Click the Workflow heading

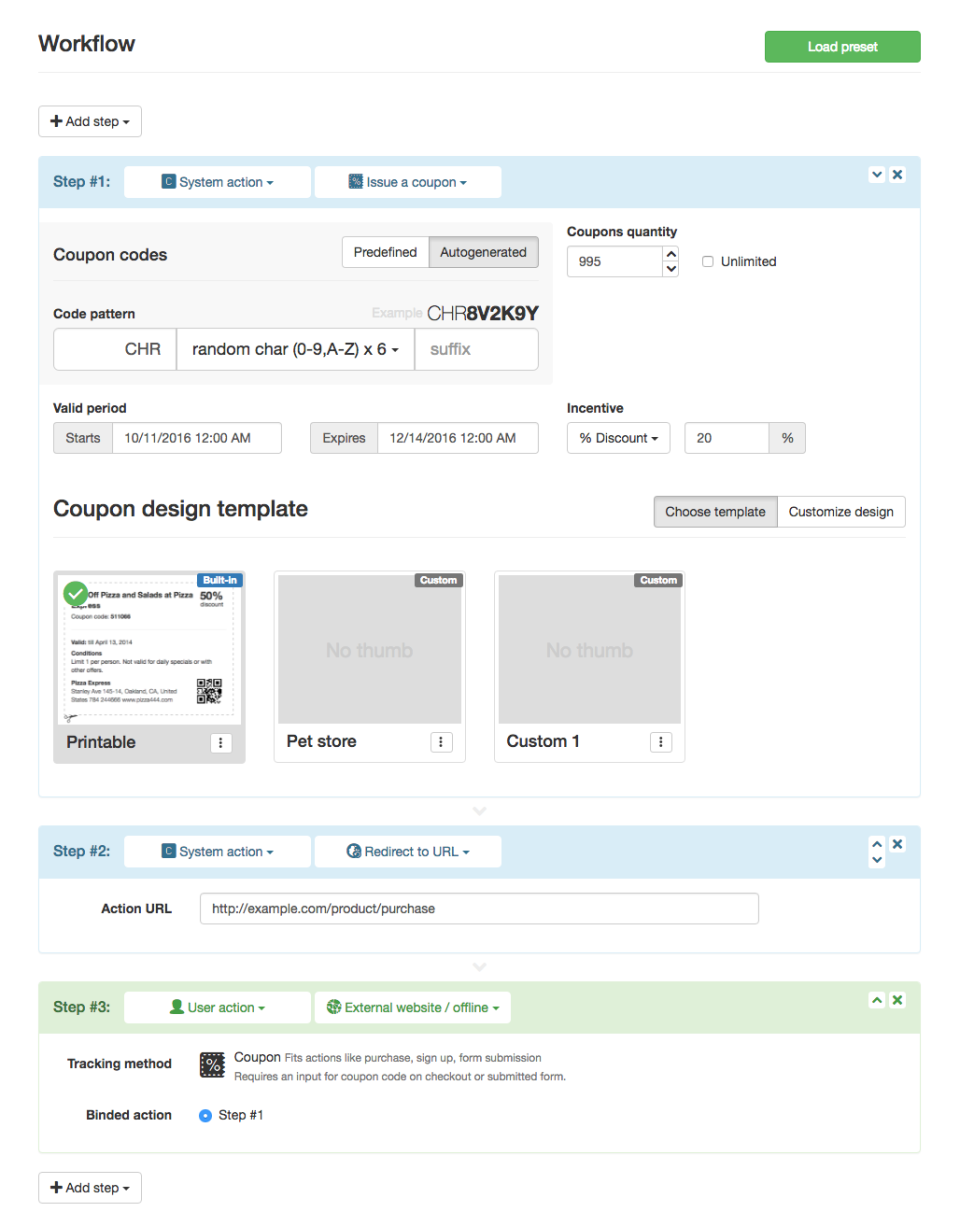(87, 43)
